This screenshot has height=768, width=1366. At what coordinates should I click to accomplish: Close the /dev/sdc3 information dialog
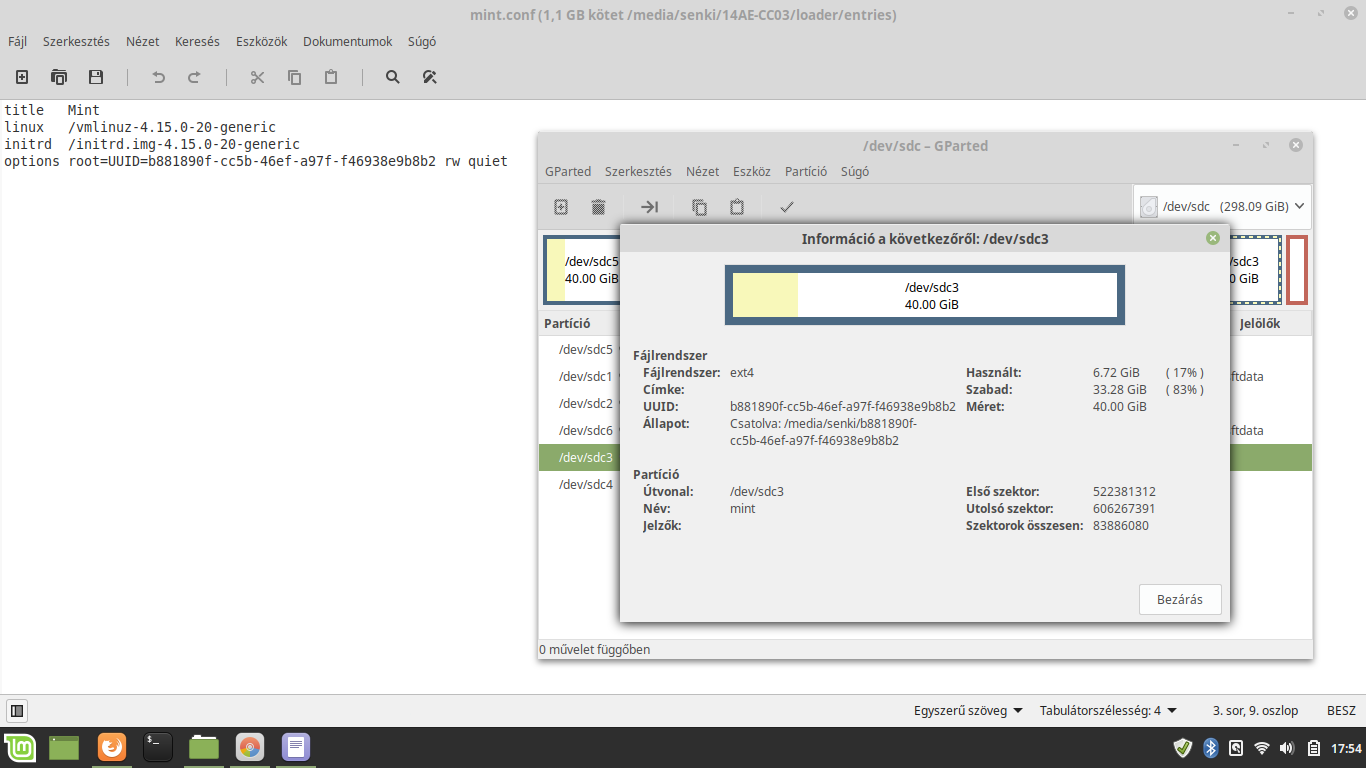pyautogui.click(x=1213, y=238)
